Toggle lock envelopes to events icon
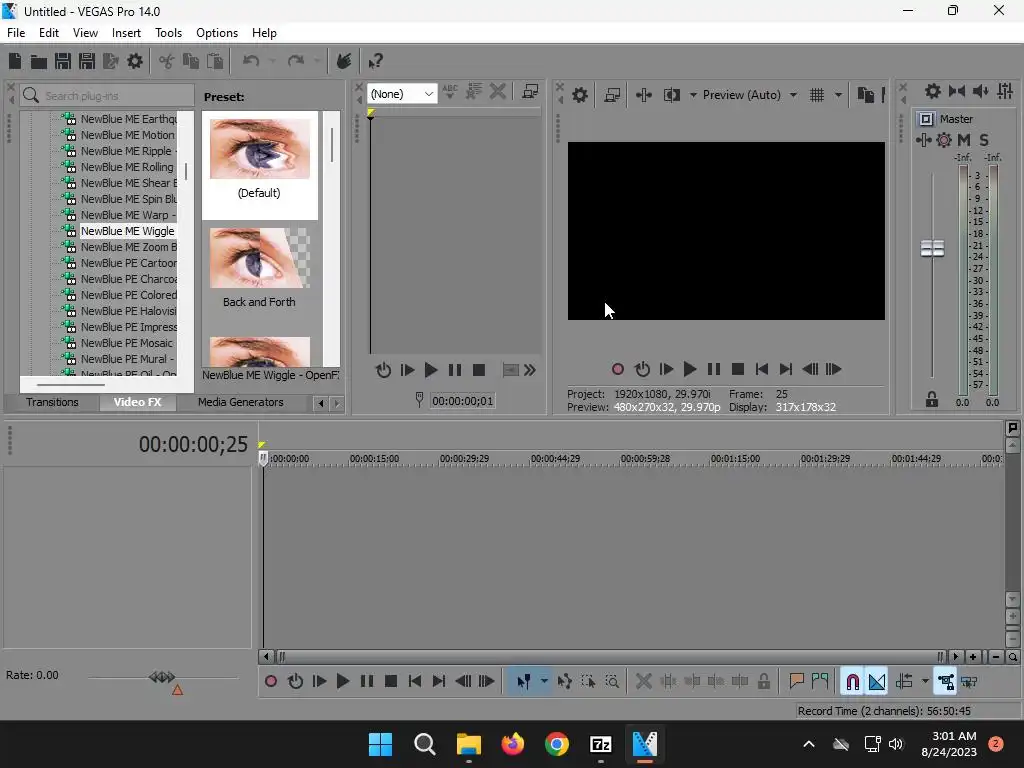Image resolution: width=1024 pixels, height=768 pixels. (946, 682)
